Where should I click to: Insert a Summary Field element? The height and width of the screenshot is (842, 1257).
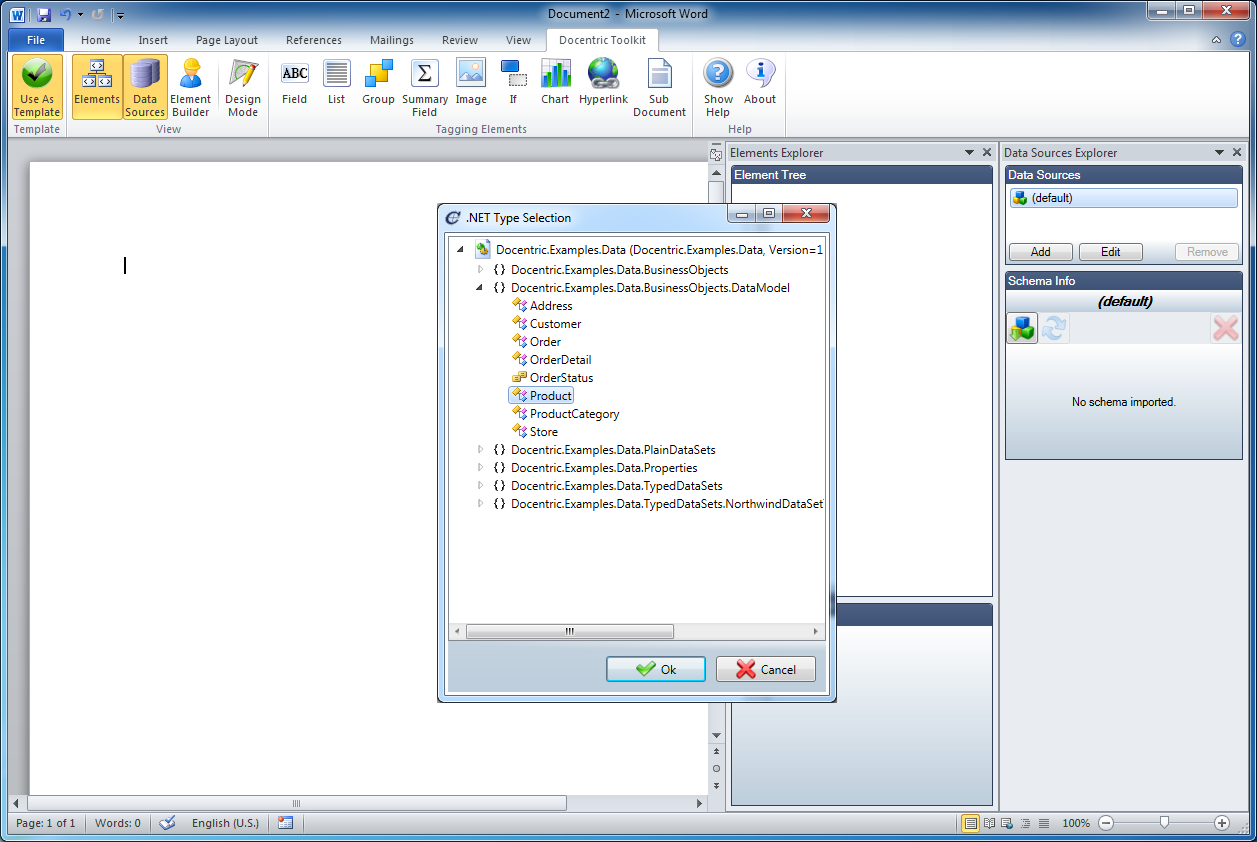click(x=425, y=87)
